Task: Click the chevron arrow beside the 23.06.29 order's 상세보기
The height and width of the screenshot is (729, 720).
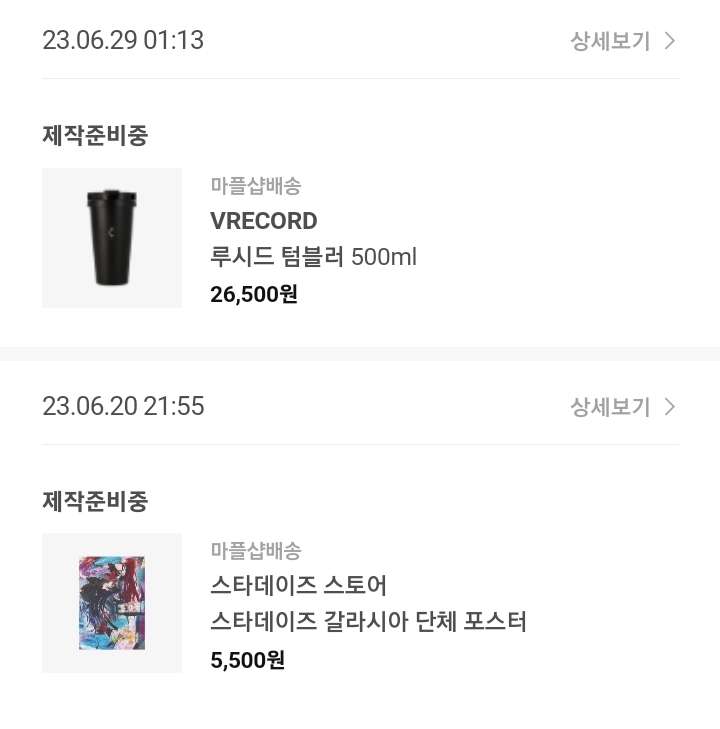Action: (x=670, y=41)
